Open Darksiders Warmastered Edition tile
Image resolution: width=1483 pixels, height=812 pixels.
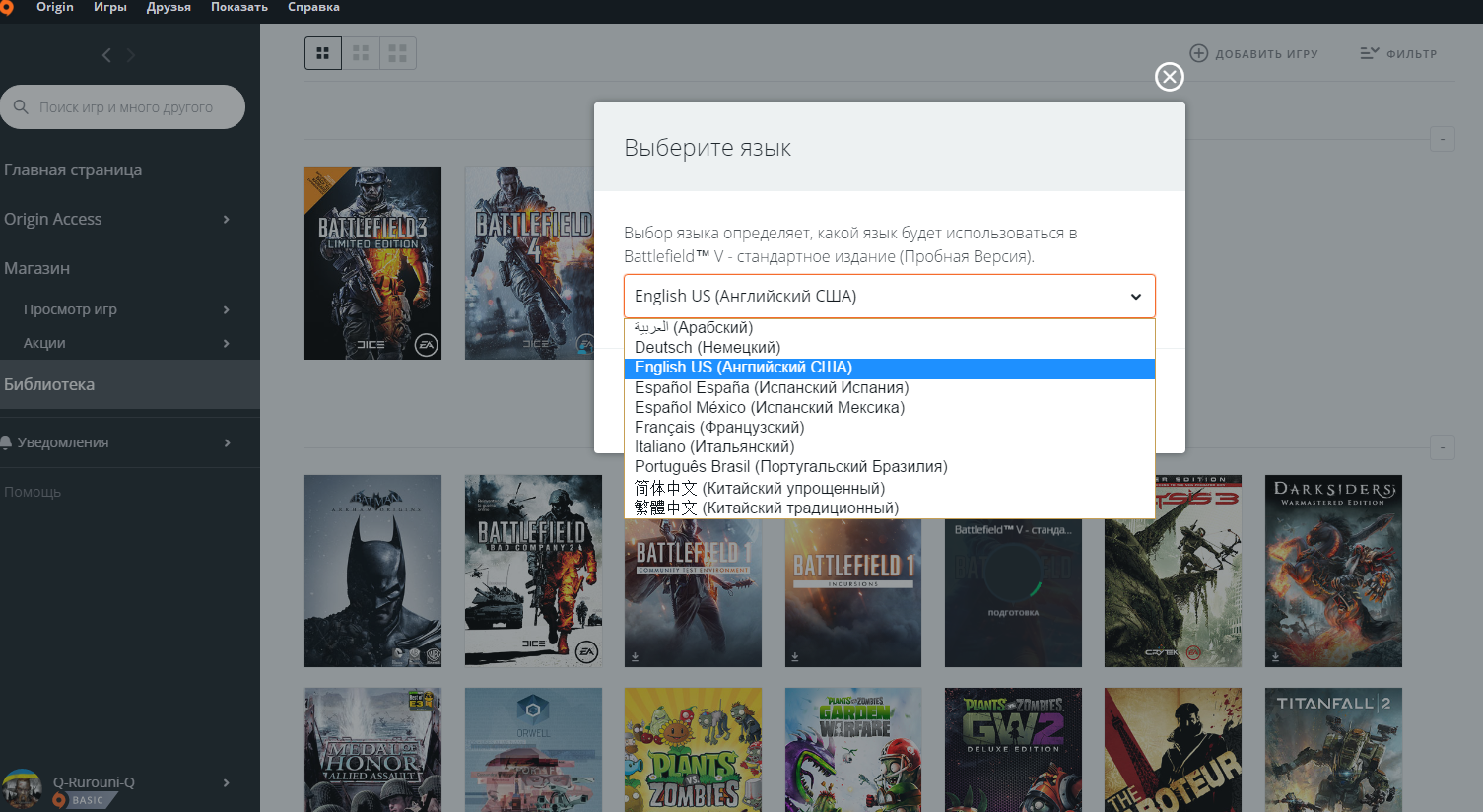(1333, 572)
